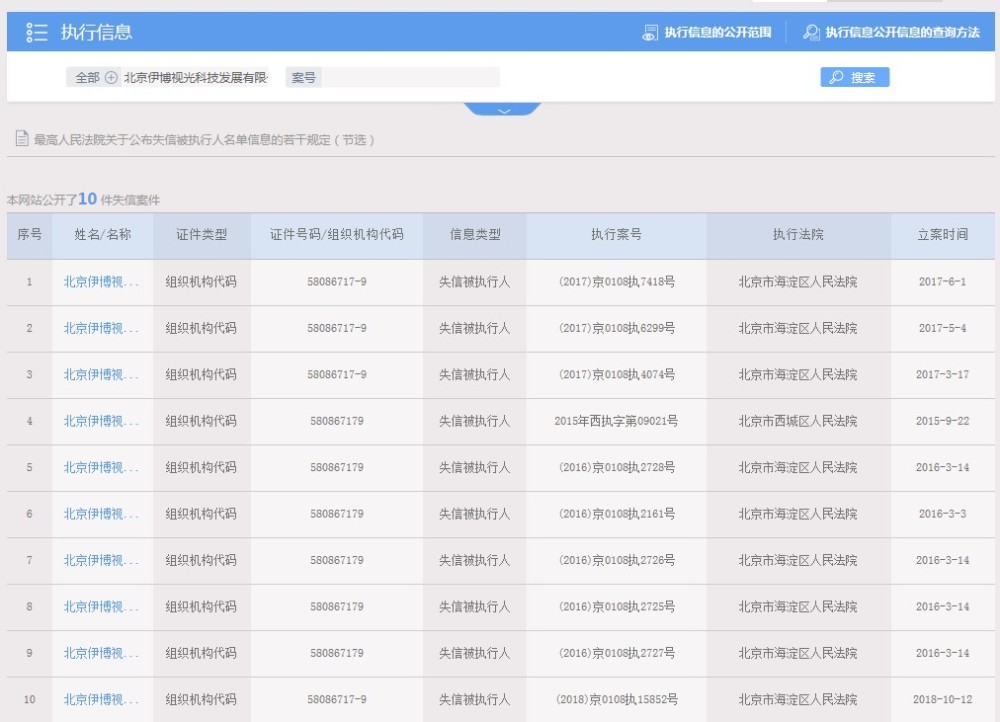Click the company name input field
Image resolution: width=1000 pixels, height=722 pixels.
click(196, 78)
